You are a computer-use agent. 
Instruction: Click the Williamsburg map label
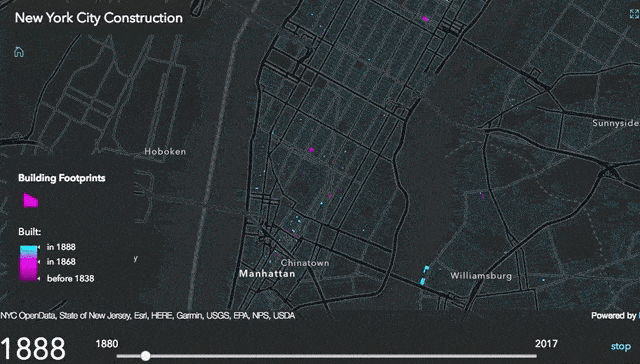point(481,276)
